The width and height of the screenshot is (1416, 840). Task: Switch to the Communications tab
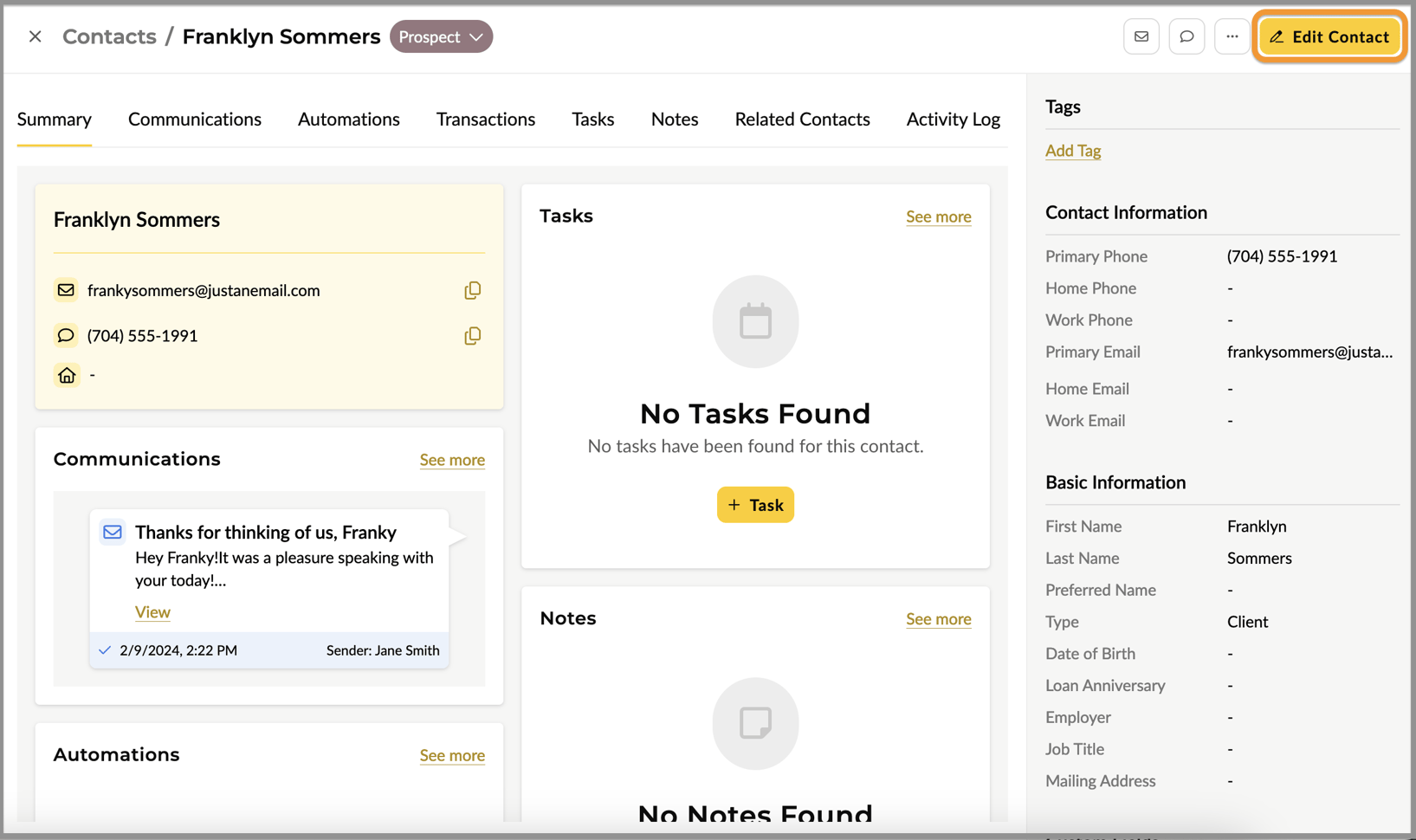[195, 120]
